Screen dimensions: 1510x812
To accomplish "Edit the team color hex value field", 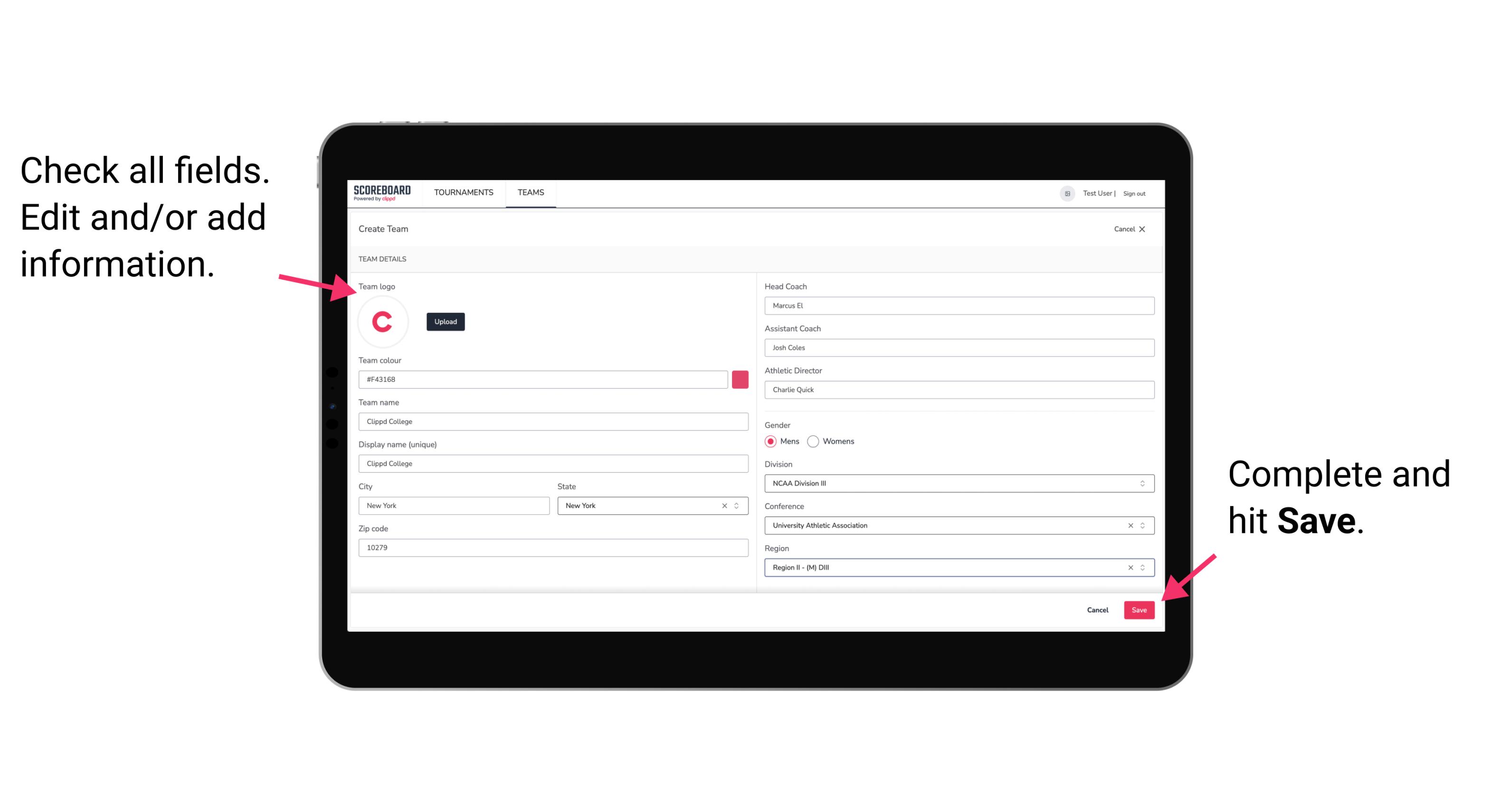I will point(543,379).
